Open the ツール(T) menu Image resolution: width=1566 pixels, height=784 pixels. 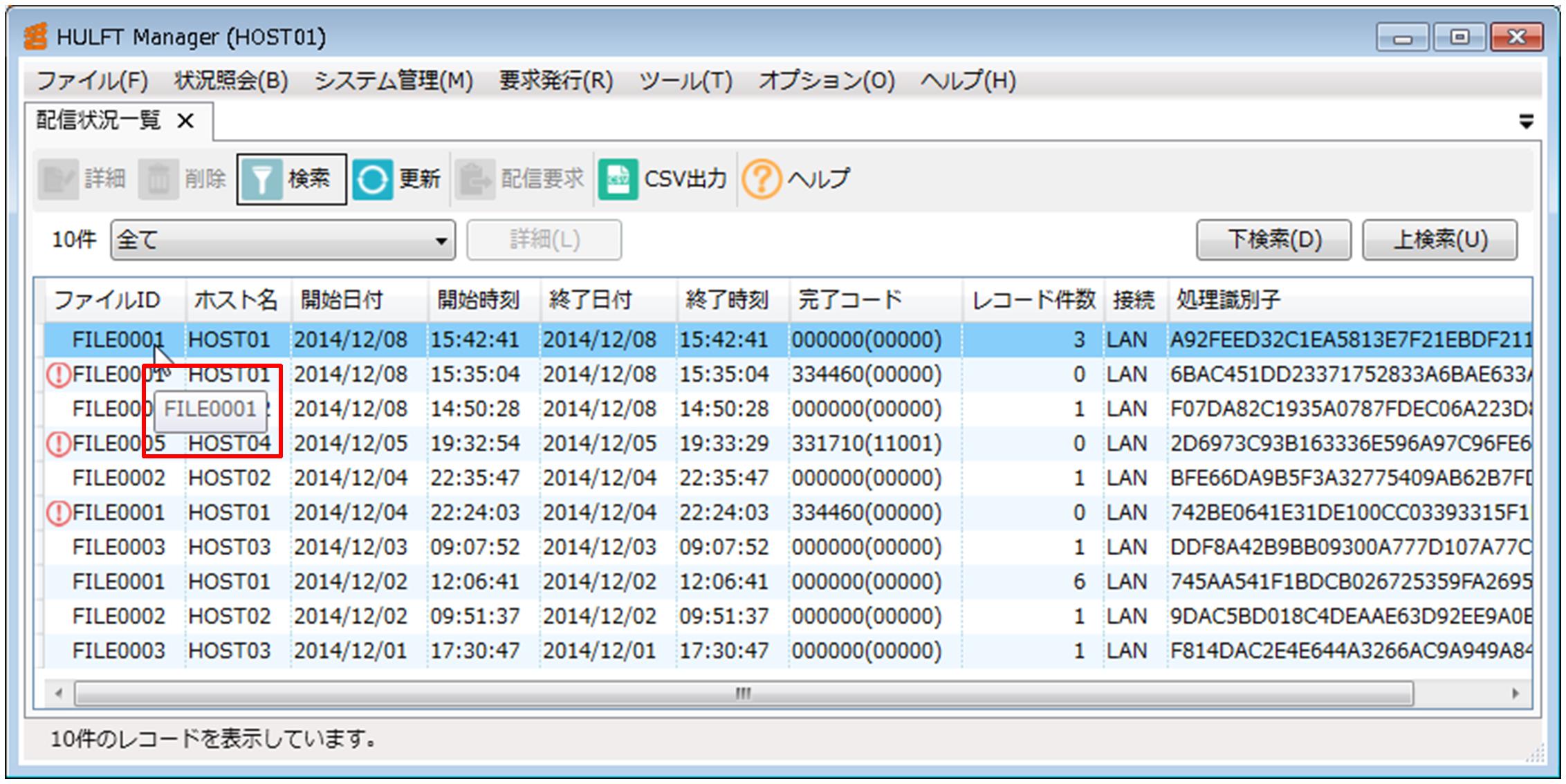[x=686, y=81]
